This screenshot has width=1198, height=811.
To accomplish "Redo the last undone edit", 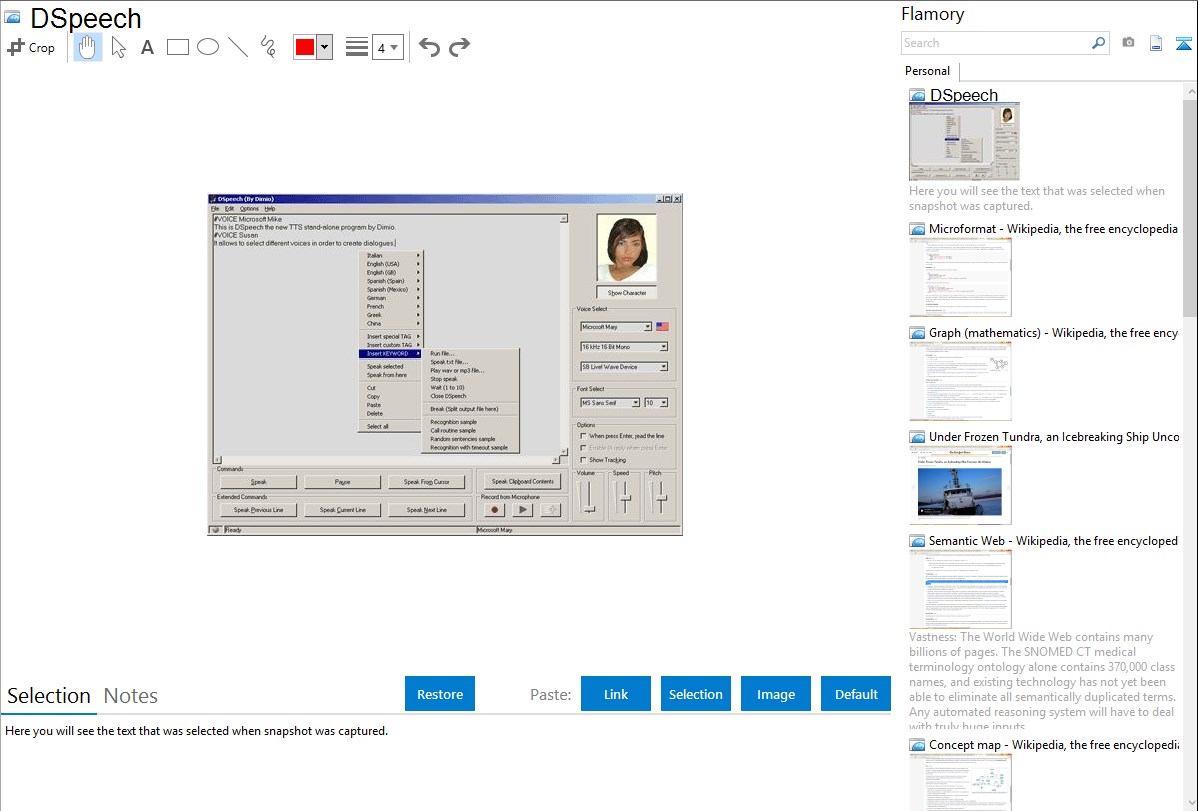I will [459, 47].
